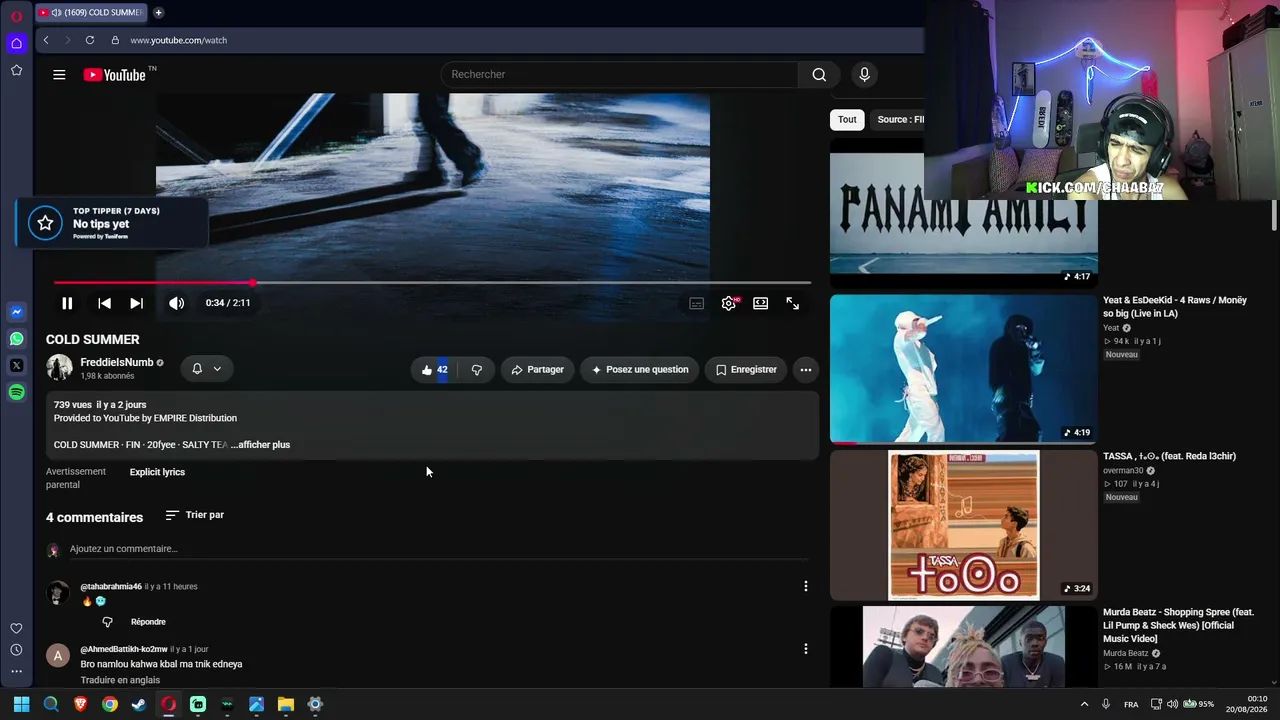
Task: Start voice search with the microphone
Action: click(x=865, y=74)
